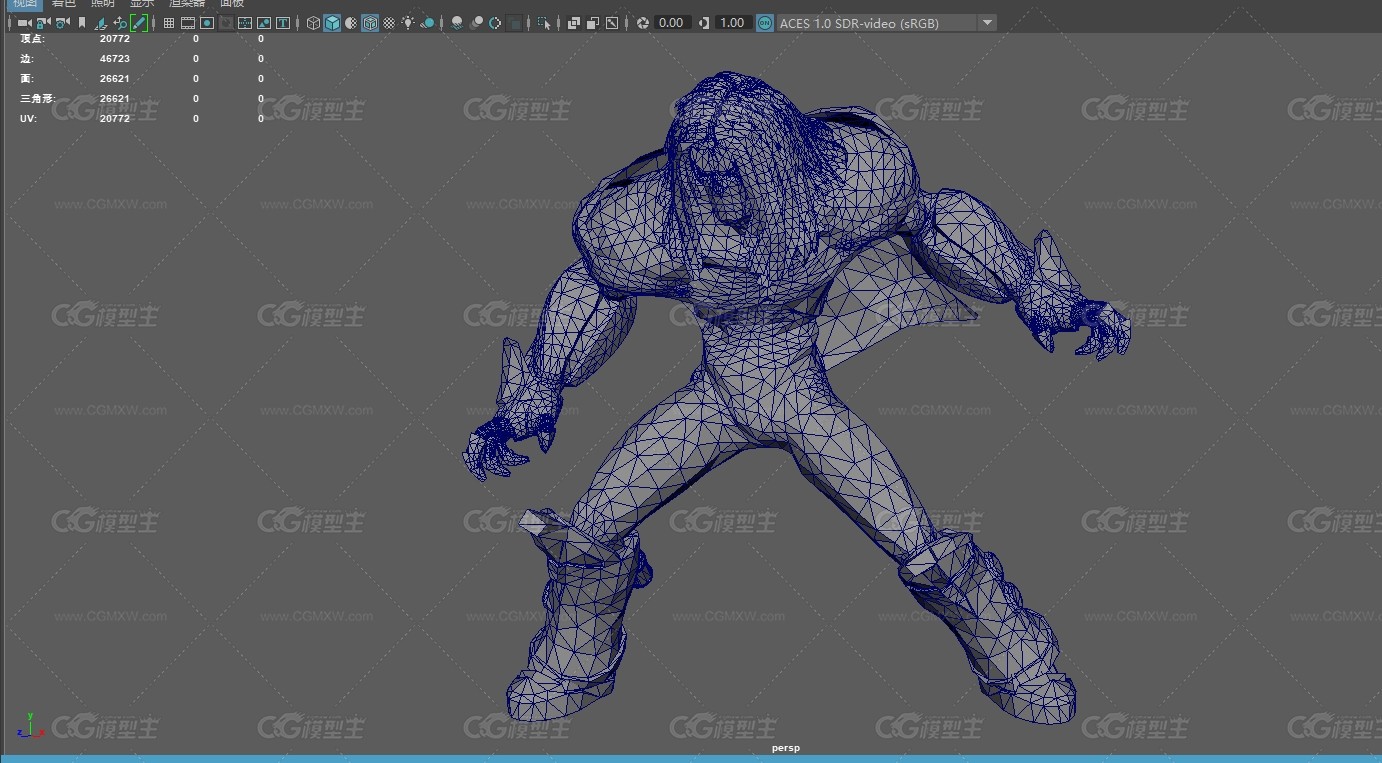Click the XYZ axis gizmo in corner
The height and width of the screenshot is (763, 1382).
click(x=30, y=725)
